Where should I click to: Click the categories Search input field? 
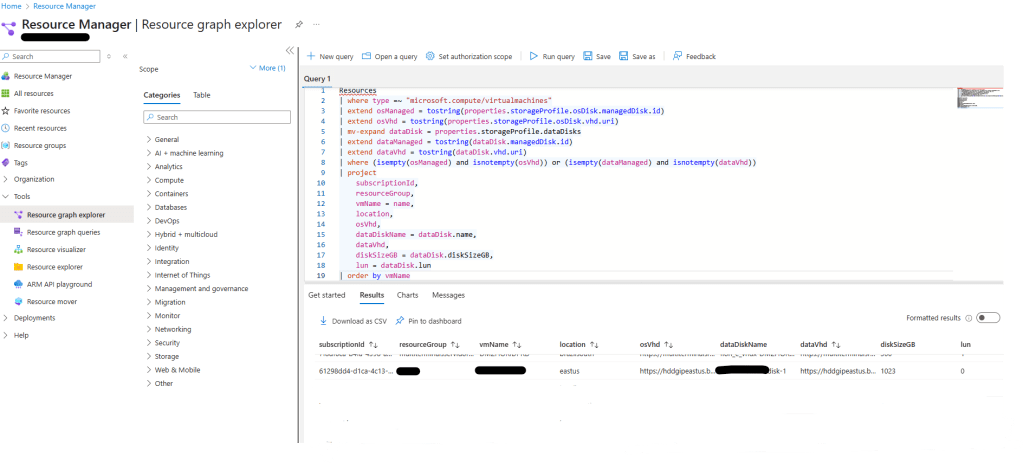216,117
